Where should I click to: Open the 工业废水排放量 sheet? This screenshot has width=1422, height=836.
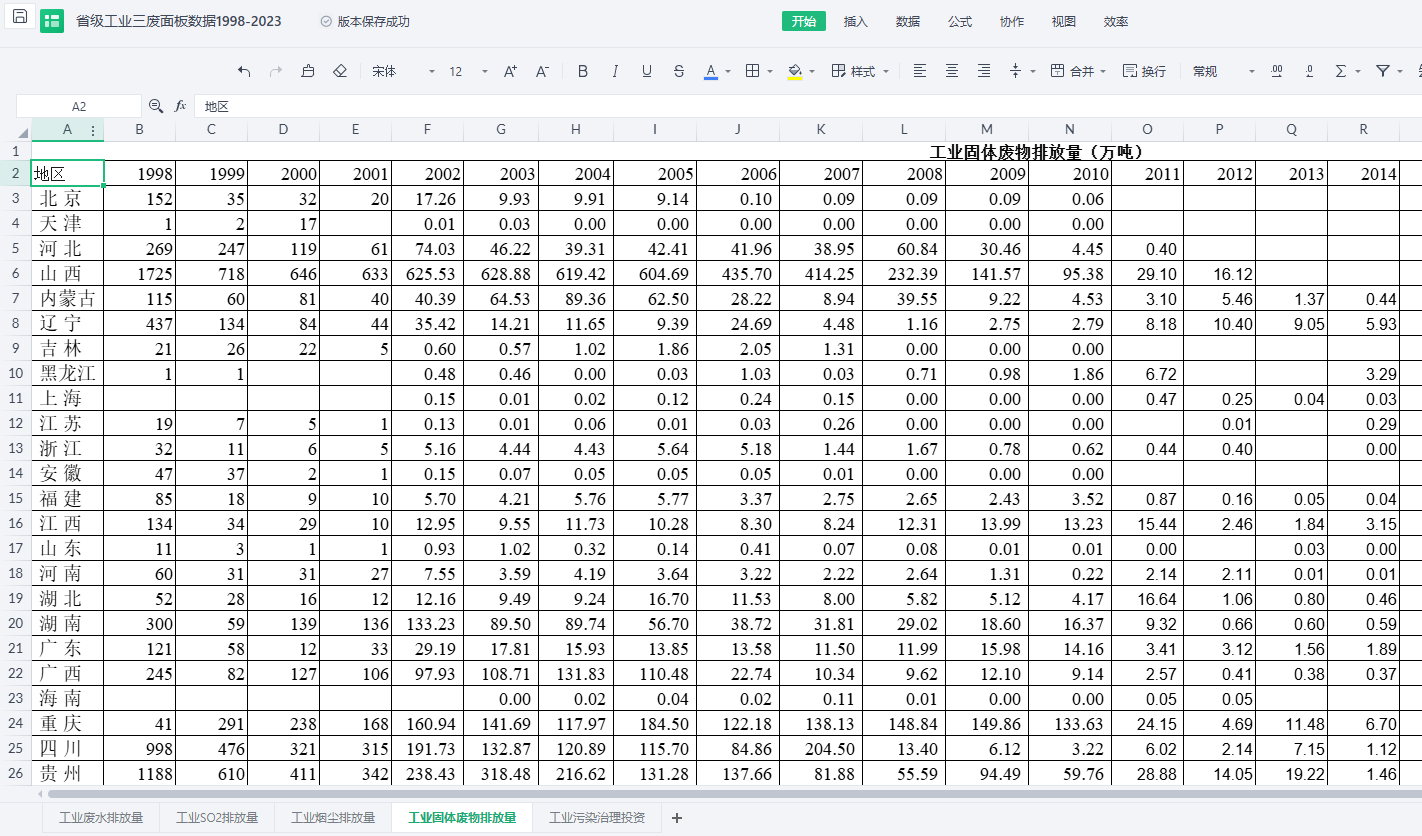point(101,817)
